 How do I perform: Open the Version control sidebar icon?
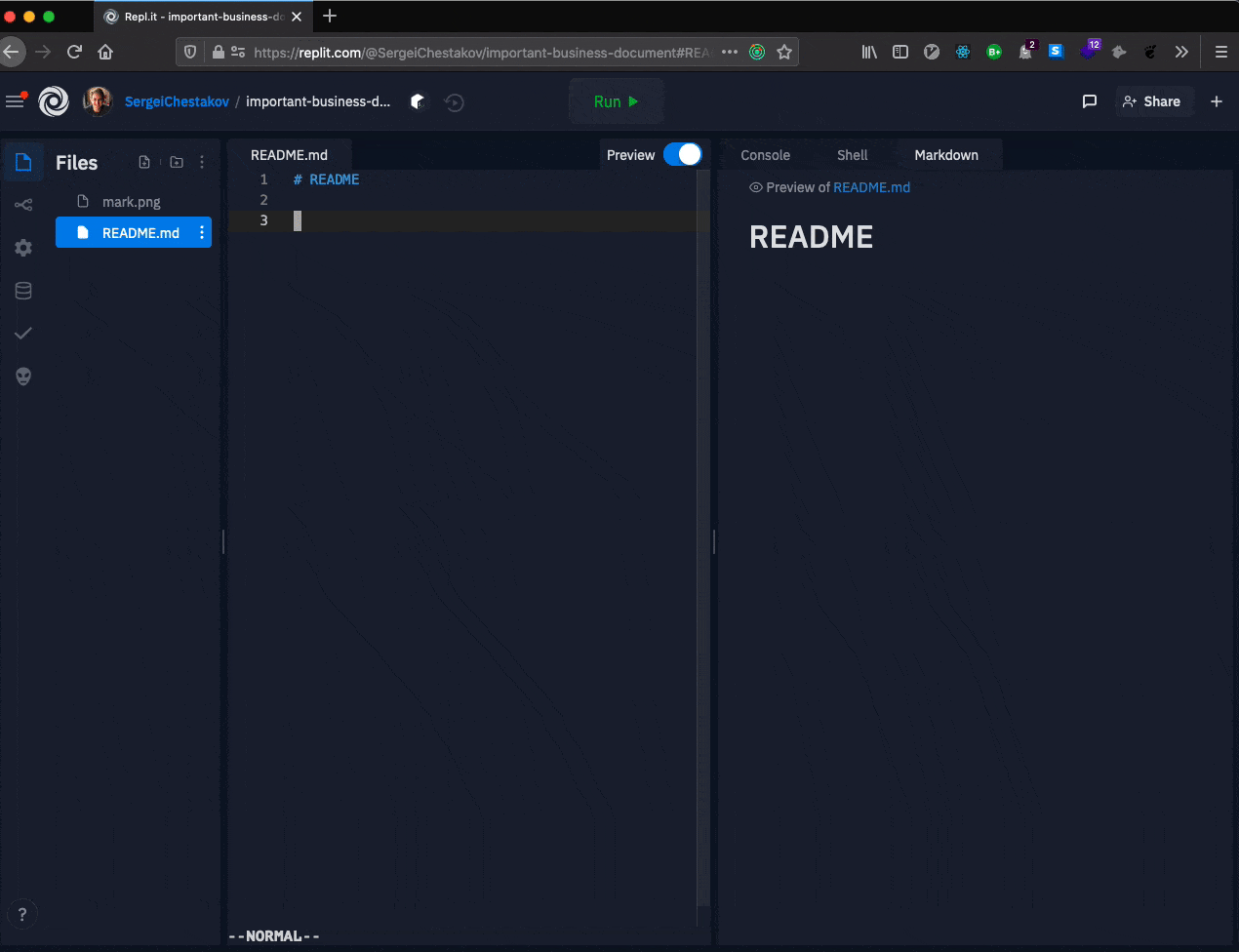(x=23, y=205)
